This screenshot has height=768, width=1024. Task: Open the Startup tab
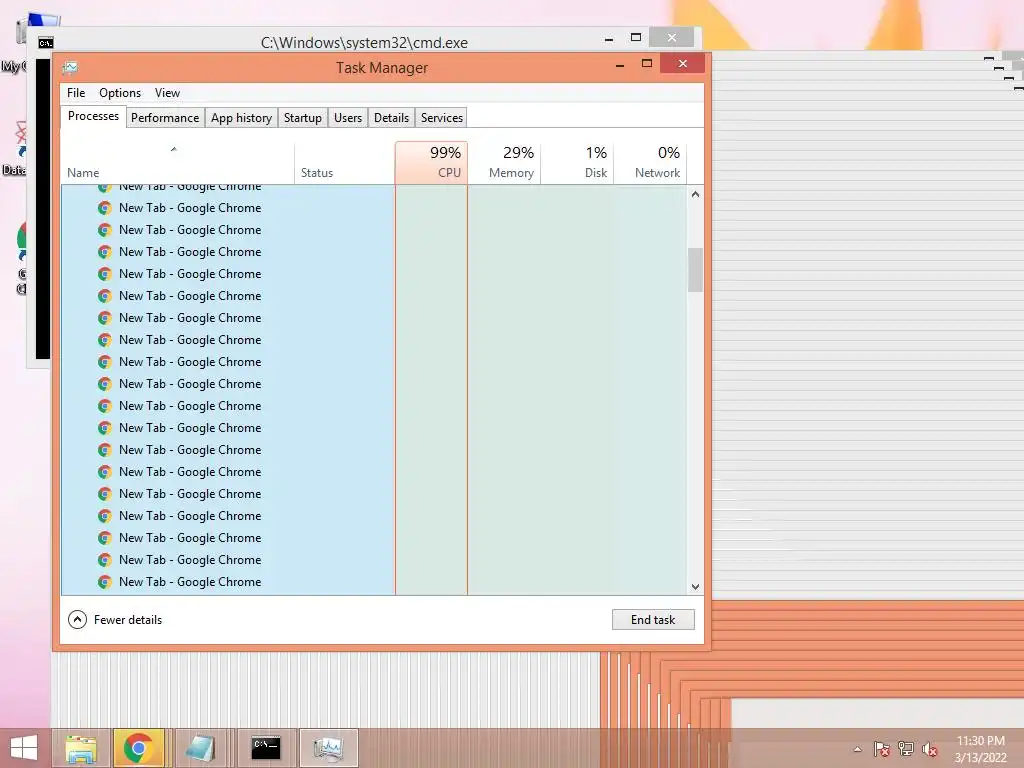tap(302, 118)
